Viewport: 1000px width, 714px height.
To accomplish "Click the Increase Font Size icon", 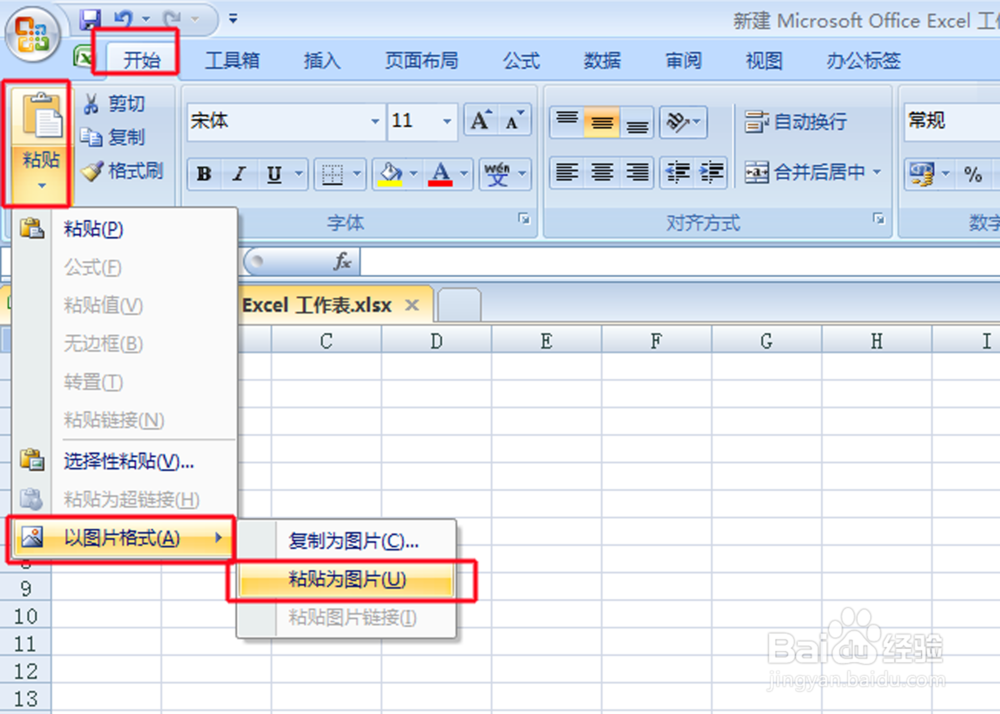I will 479,120.
